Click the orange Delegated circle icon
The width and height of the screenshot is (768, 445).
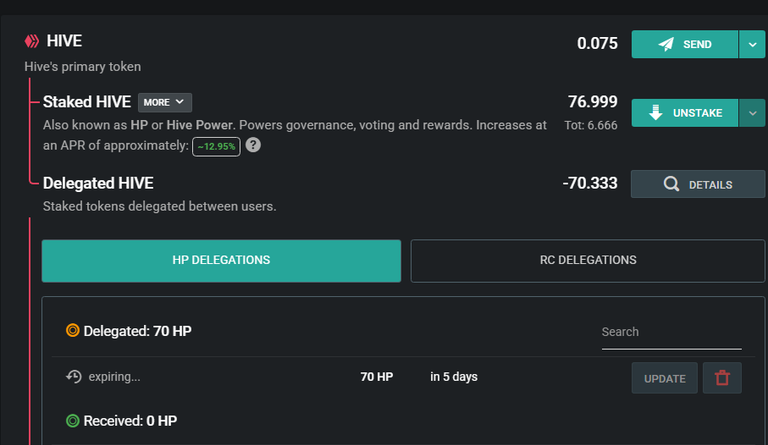click(x=72, y=330)
